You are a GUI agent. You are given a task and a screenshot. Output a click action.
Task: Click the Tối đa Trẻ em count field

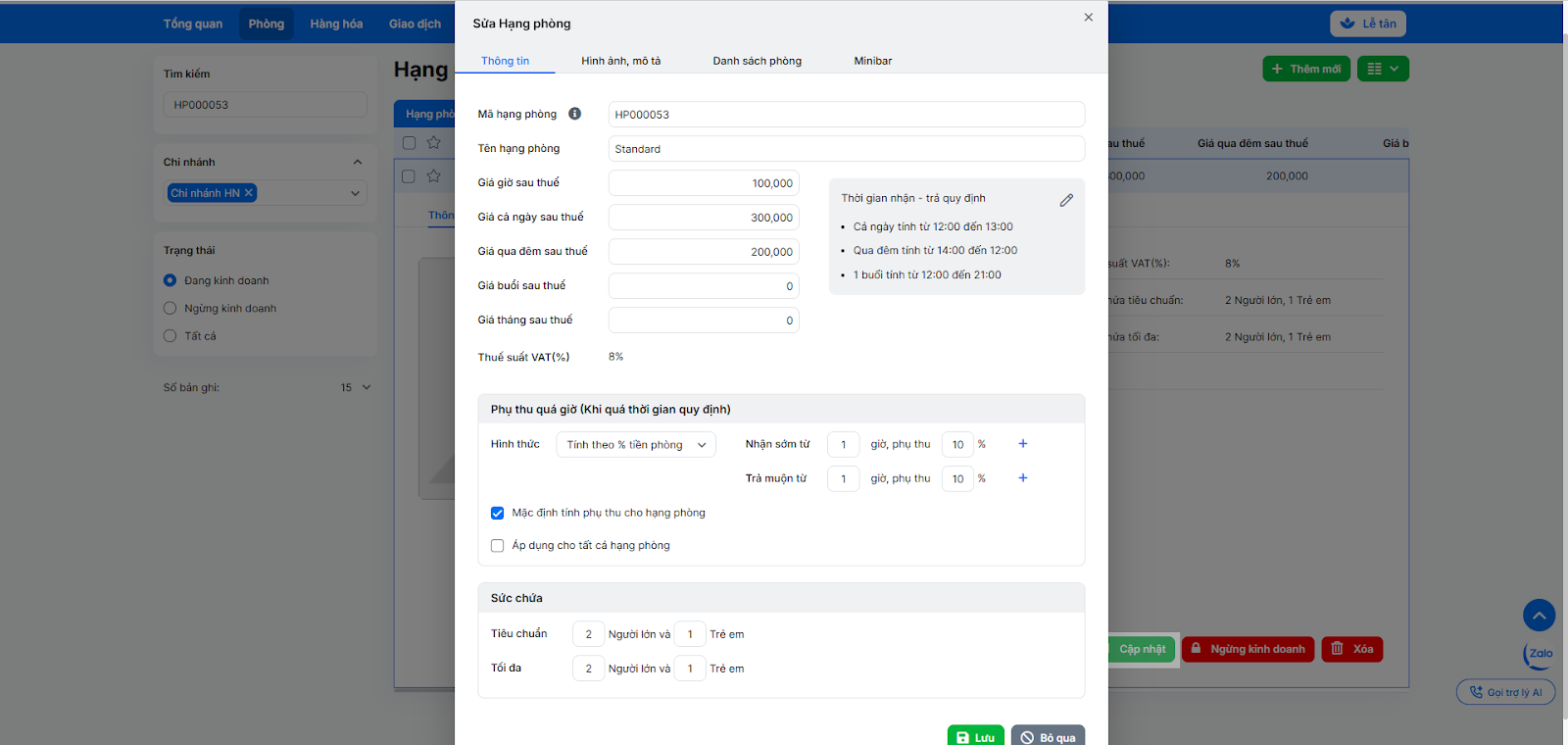coord(690,669)
